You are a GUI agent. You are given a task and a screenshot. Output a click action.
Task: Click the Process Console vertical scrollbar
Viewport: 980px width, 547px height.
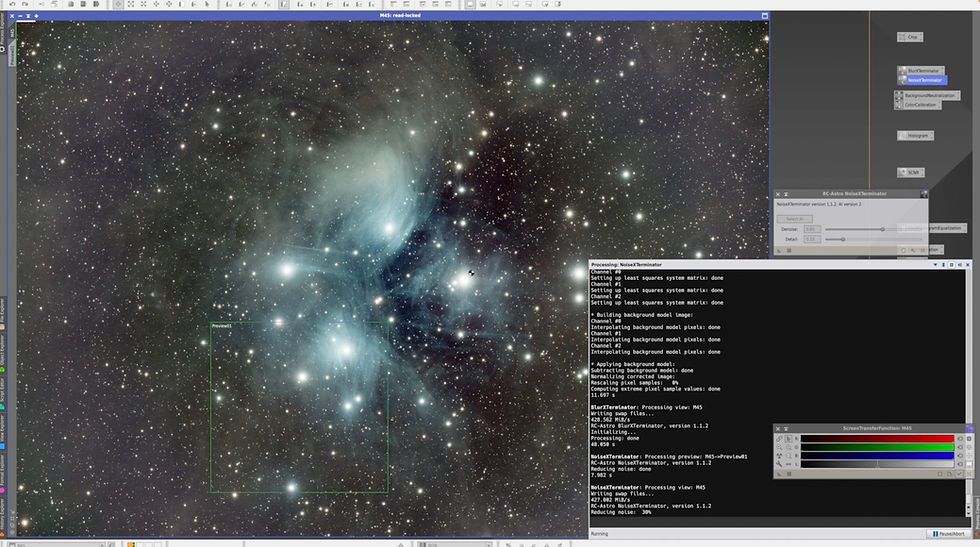click(x=969, y=394)
